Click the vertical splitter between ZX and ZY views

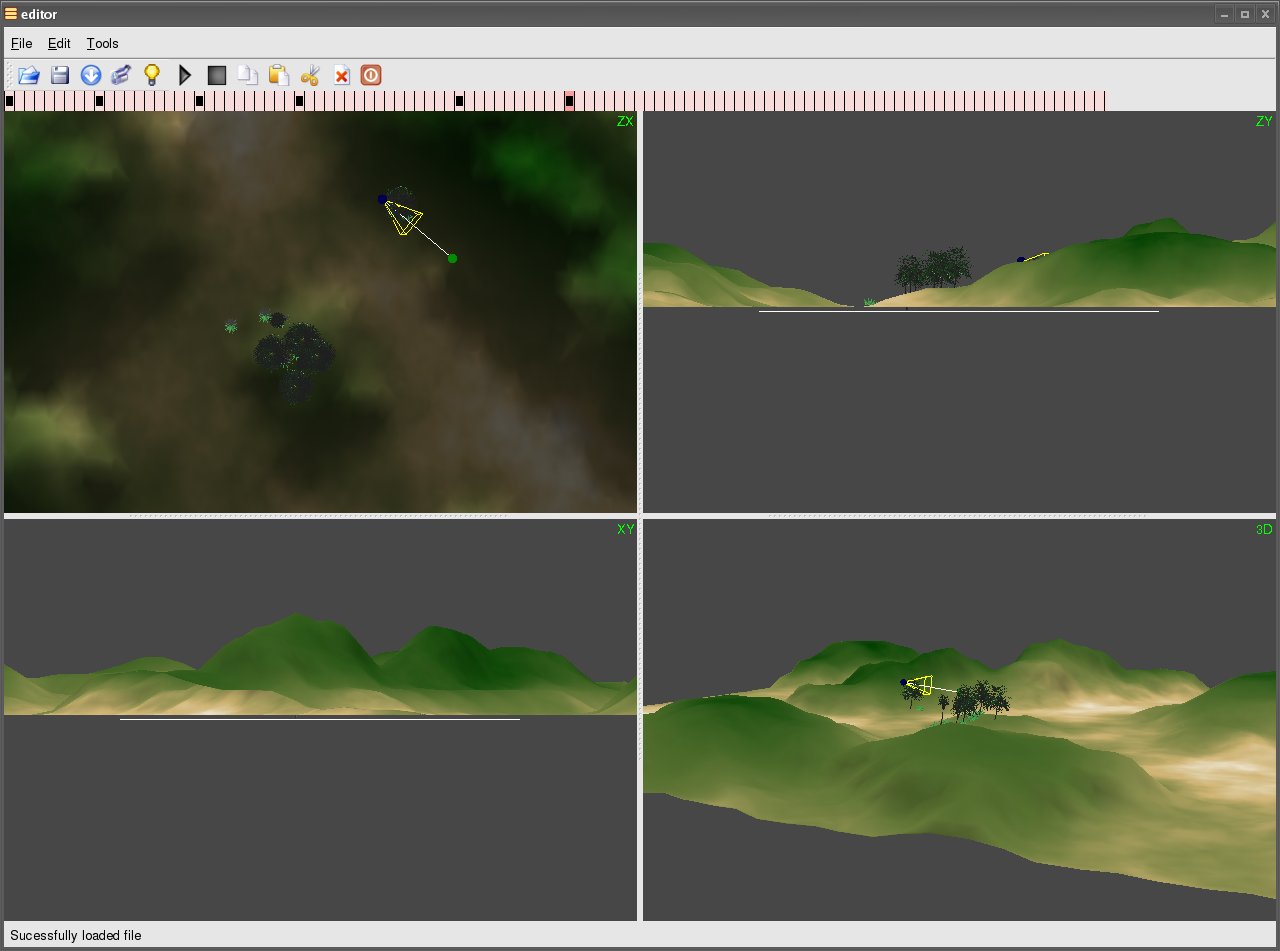640,311
